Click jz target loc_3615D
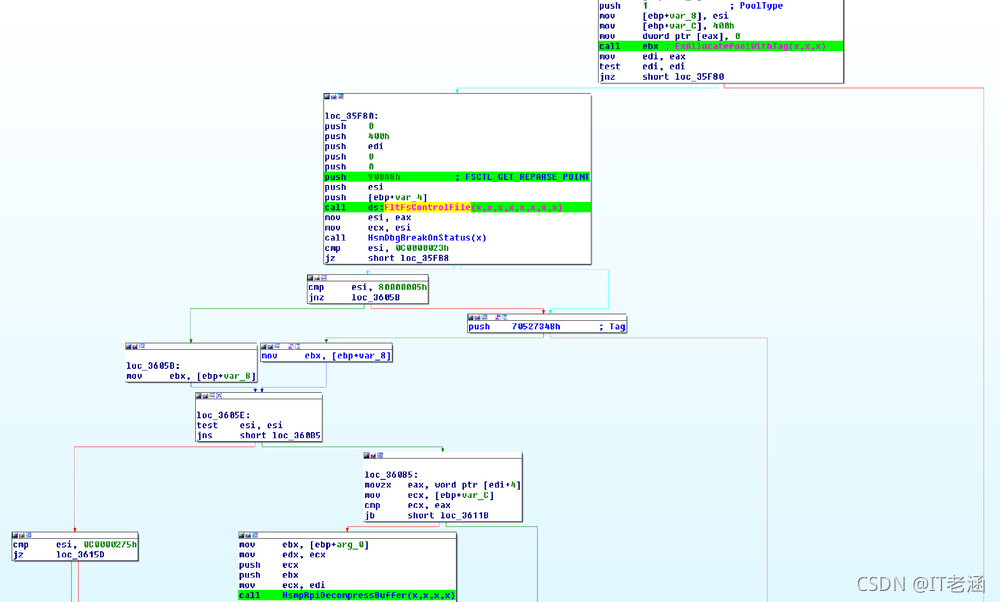Viewport: 1000px width, 602px height. coord(79,554)
